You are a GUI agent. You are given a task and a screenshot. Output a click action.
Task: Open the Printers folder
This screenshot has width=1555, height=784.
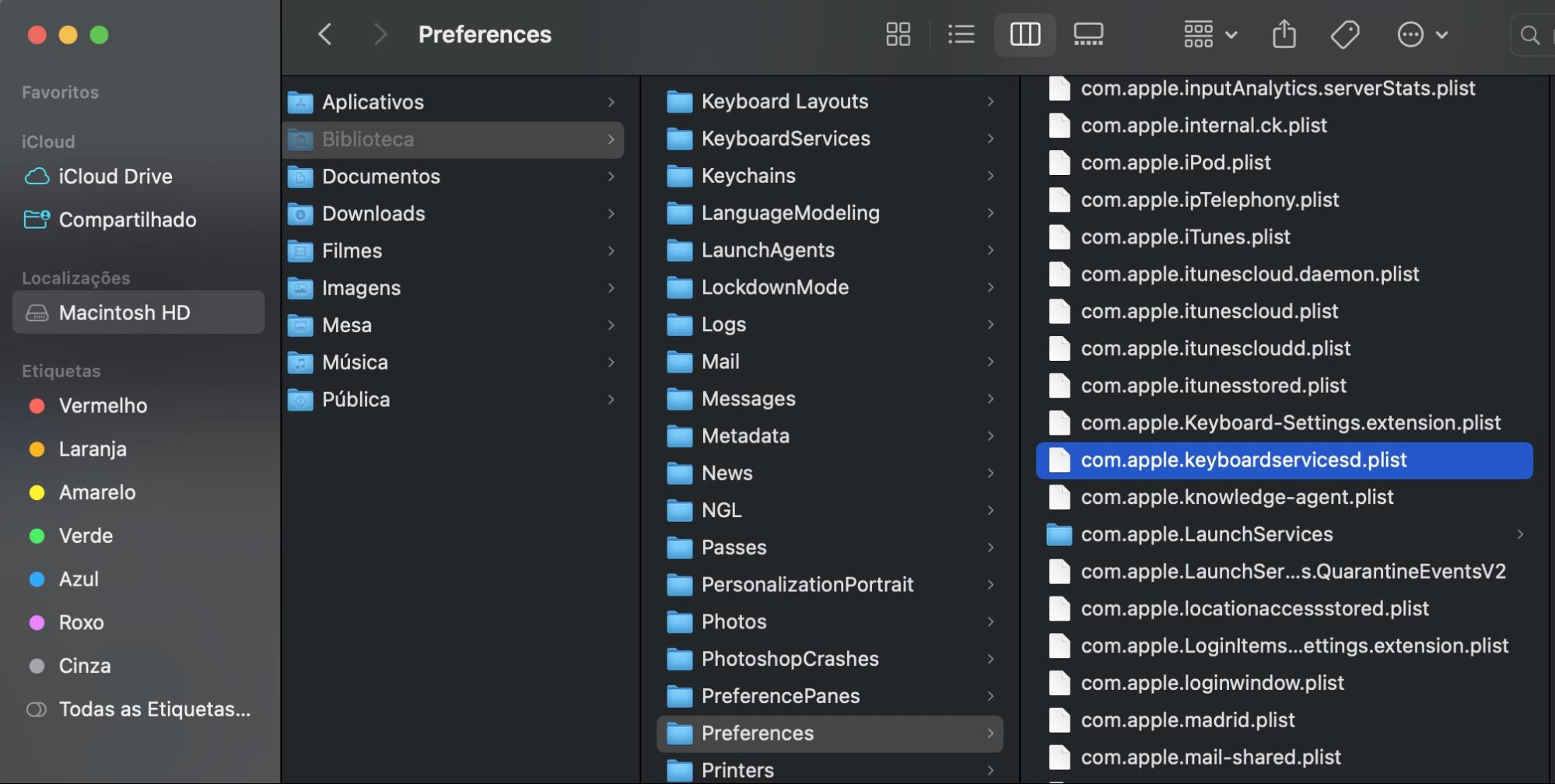830,770
